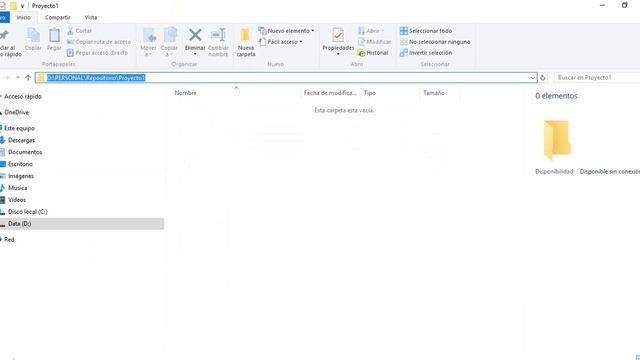Click the '0 elementos' text

click(x=556, y=96)
